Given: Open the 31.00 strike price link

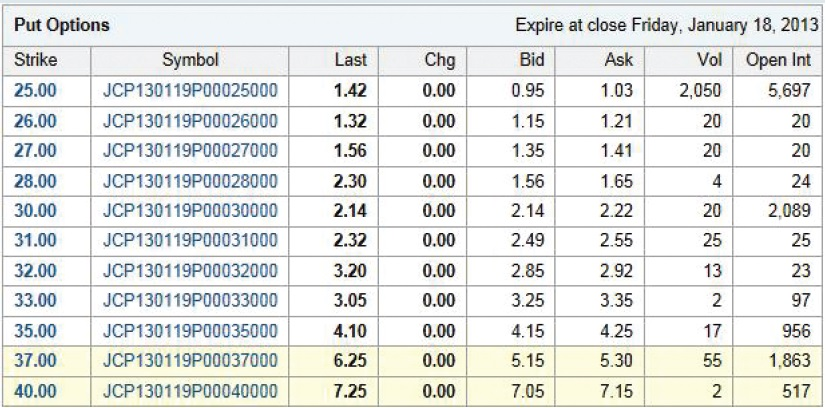Looking at the screenshot, I should [x=35, y=241].
